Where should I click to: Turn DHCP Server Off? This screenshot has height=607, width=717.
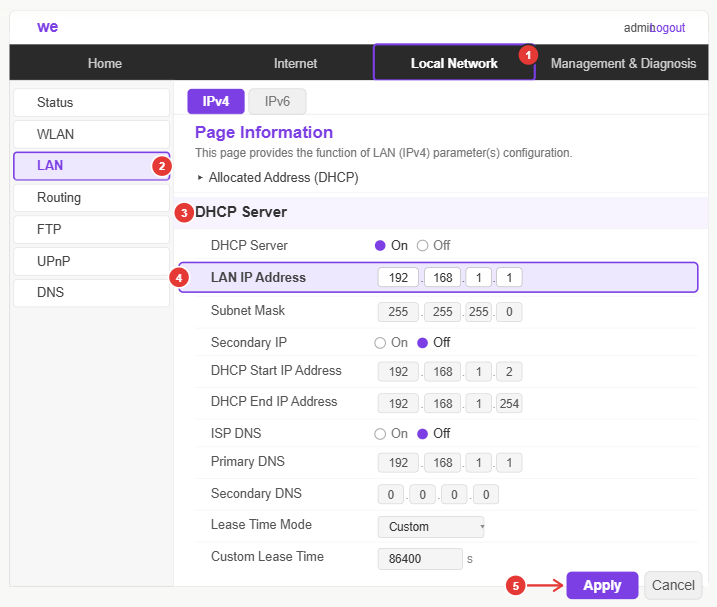(423, 246)
